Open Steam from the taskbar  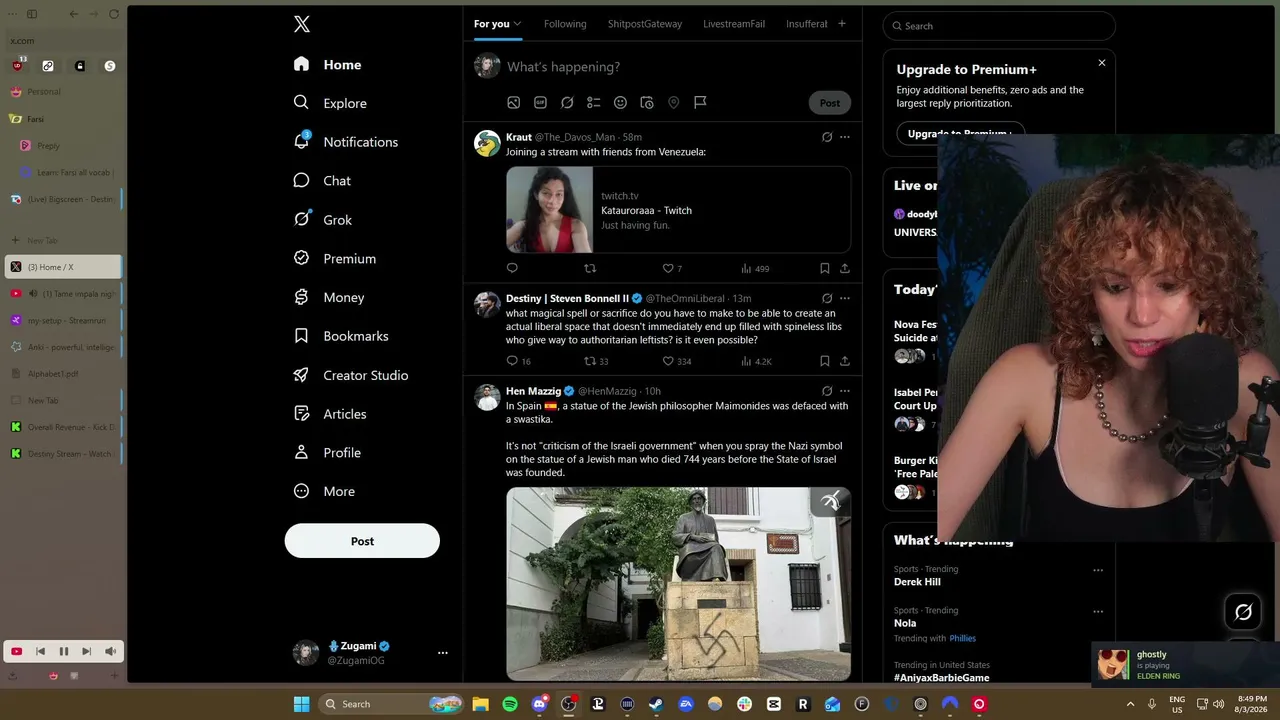point(656,704)
